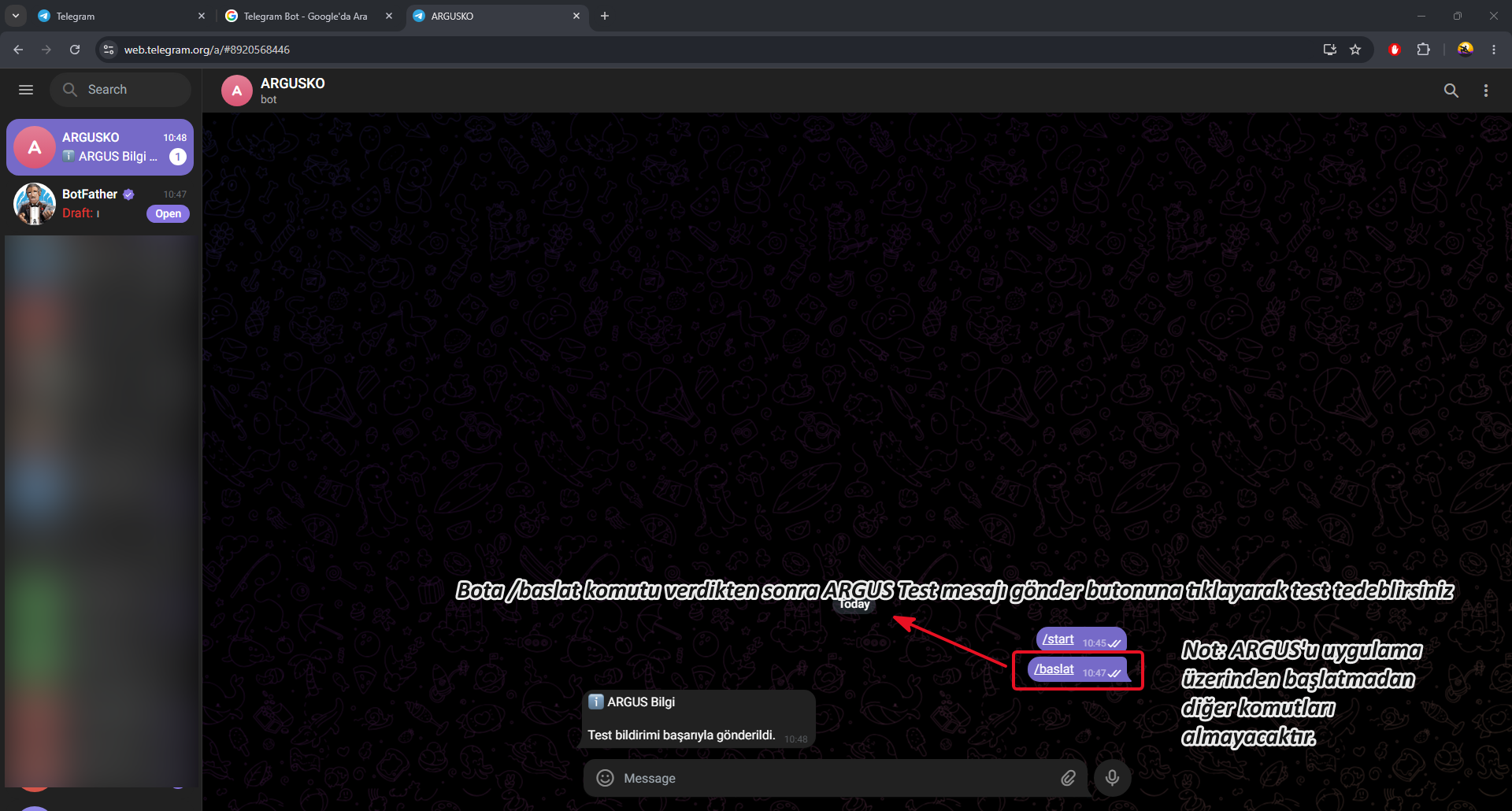1512x811 pixels.
Task: Go forward in browser history
Action: coord(46,50)
